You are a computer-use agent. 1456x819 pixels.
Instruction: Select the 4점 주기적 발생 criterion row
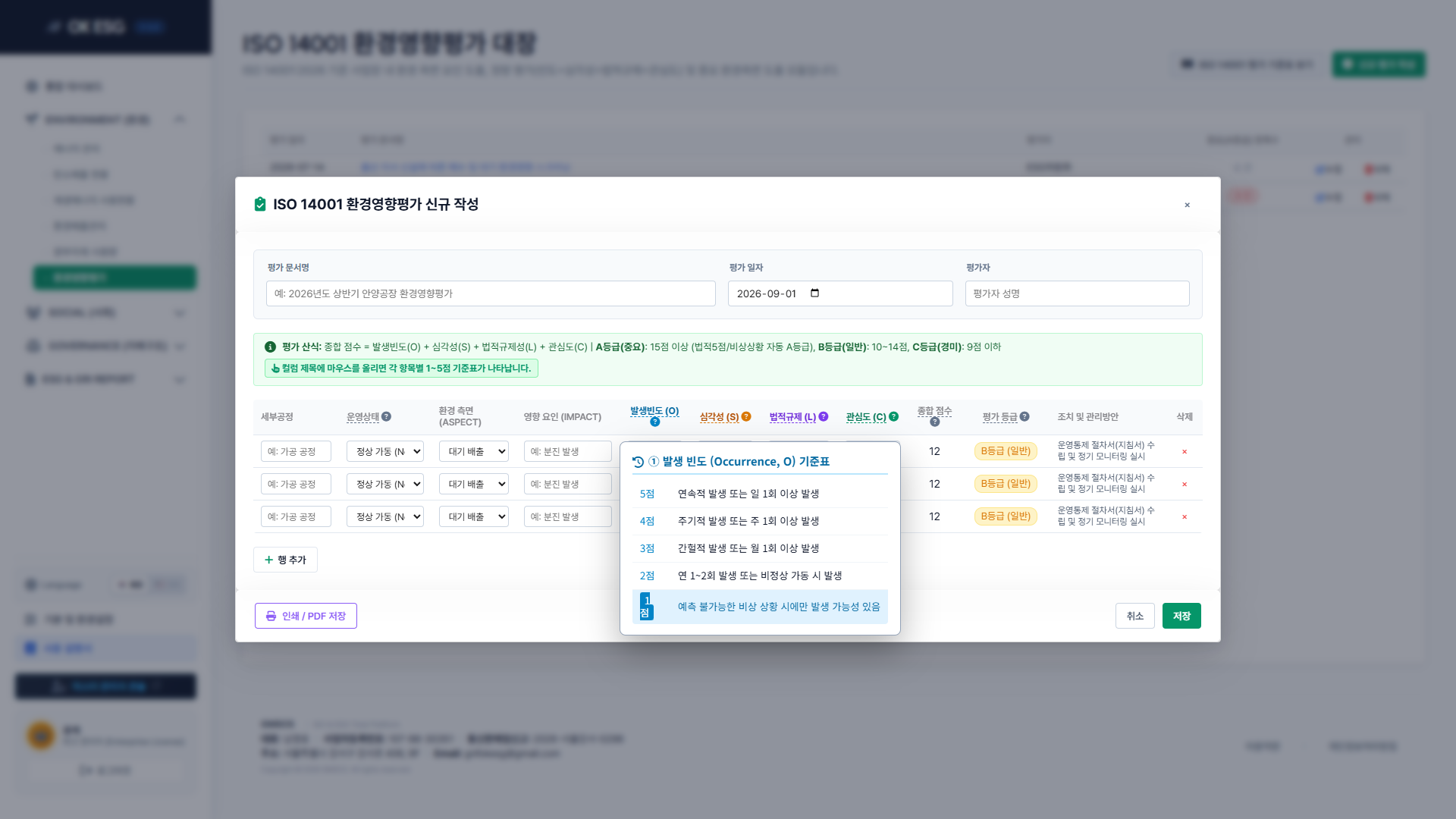pos(760,521)
